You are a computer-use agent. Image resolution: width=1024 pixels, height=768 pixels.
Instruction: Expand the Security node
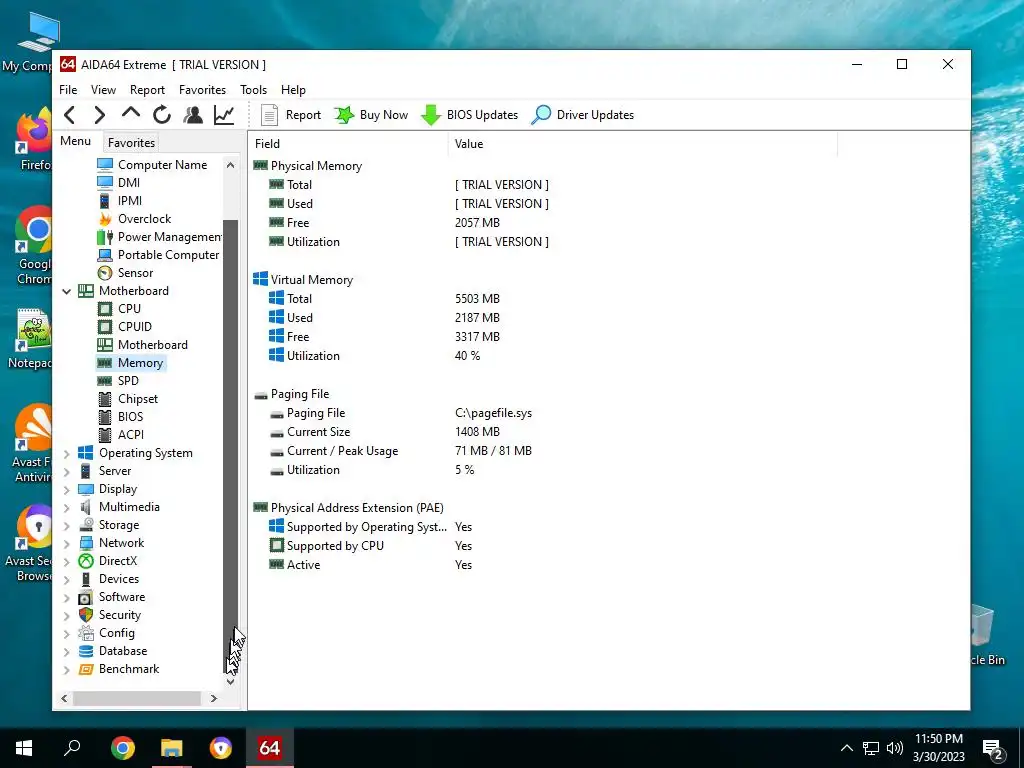point(67,615)
